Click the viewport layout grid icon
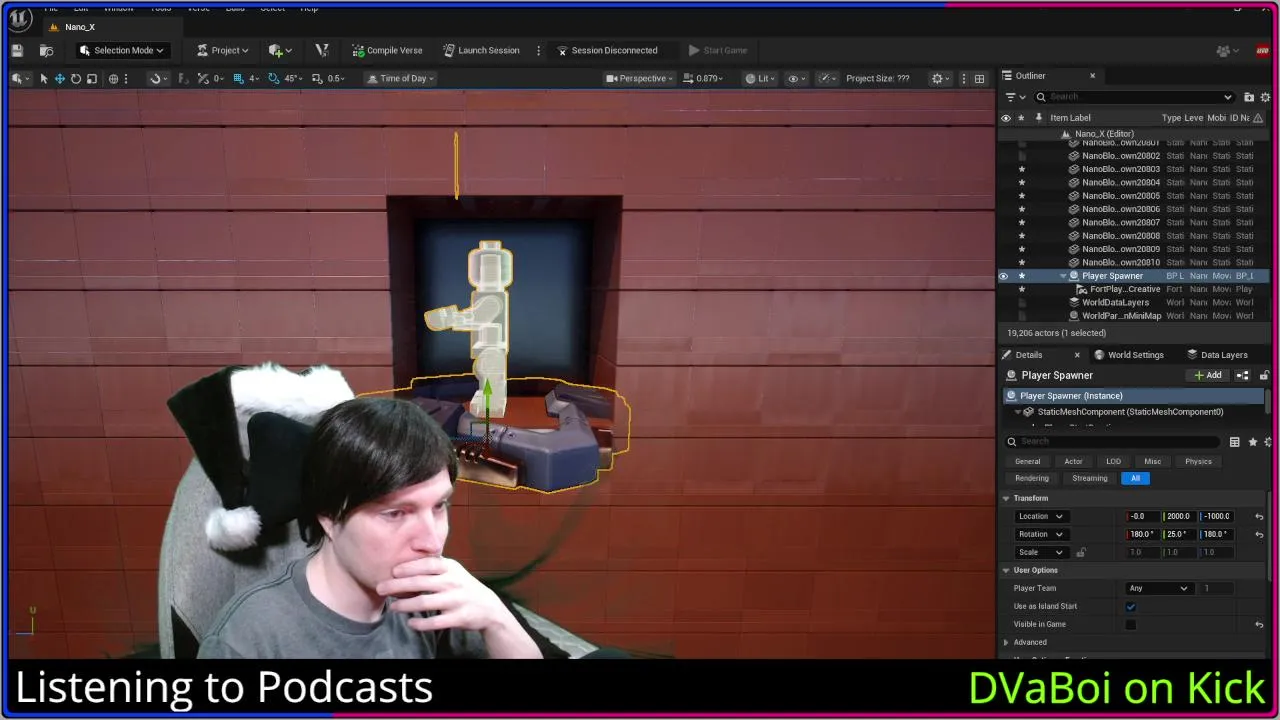 click(979, 78)
